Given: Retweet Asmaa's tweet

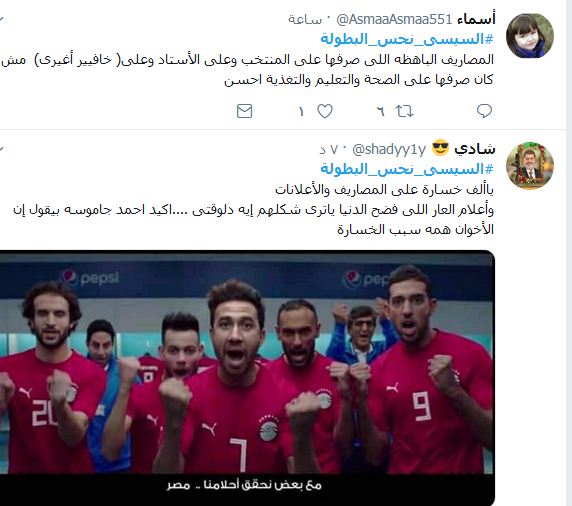Looking at the screenshot, I should (x=405, y=111).
